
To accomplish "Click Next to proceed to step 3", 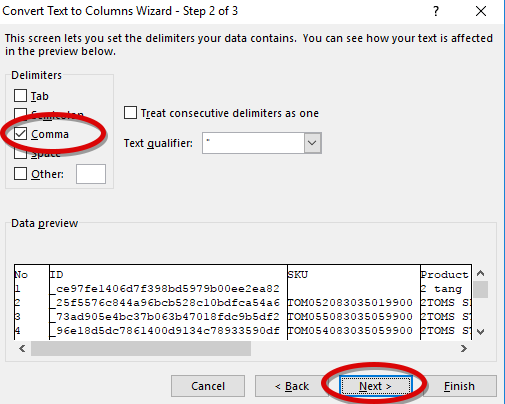I will (376, 386).
